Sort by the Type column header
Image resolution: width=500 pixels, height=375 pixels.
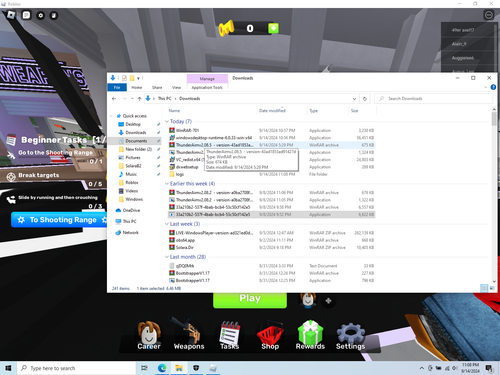pos(314,111)
